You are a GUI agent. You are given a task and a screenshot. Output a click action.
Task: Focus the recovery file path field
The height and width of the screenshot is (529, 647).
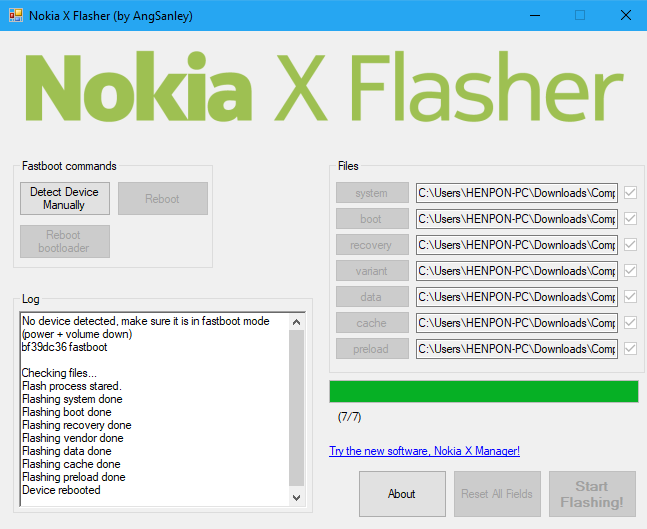pos(517,245)
